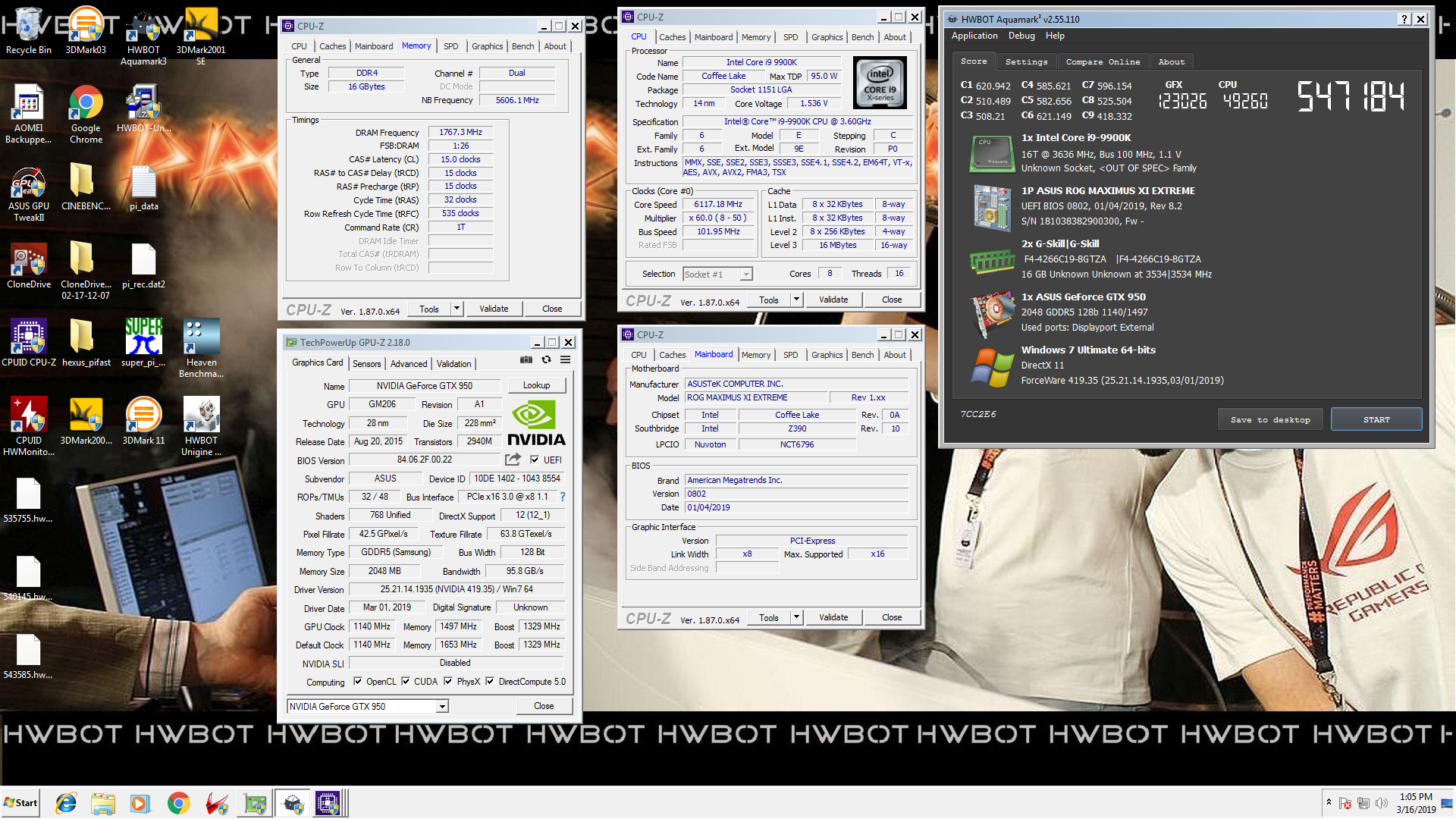The height and width of the screenshot is (819, 1456).
Task: Click the volume icon in the system tray
Action: [x=1382, y=802]
